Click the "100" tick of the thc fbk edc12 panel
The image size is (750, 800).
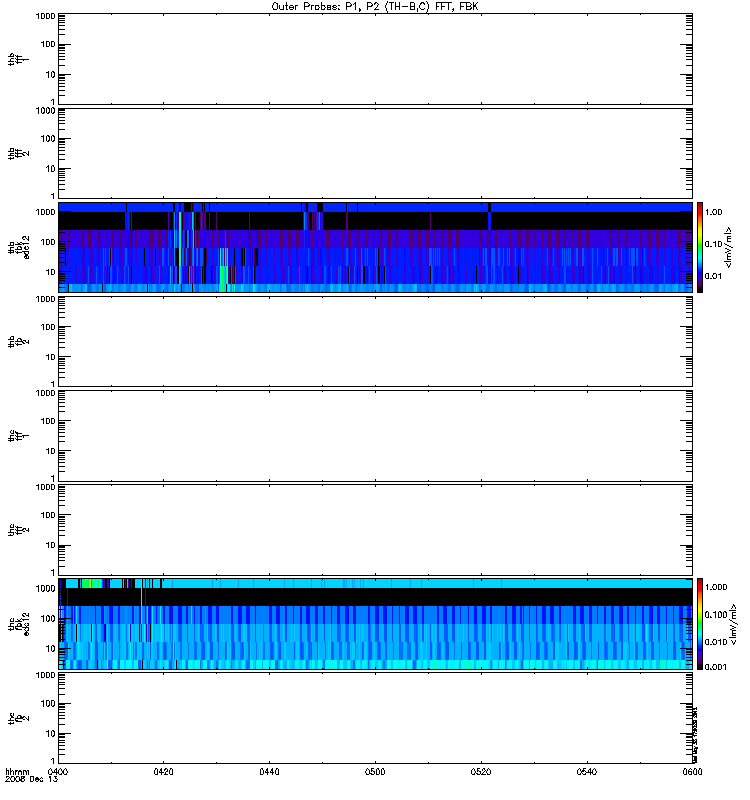(x=48, y=619)
